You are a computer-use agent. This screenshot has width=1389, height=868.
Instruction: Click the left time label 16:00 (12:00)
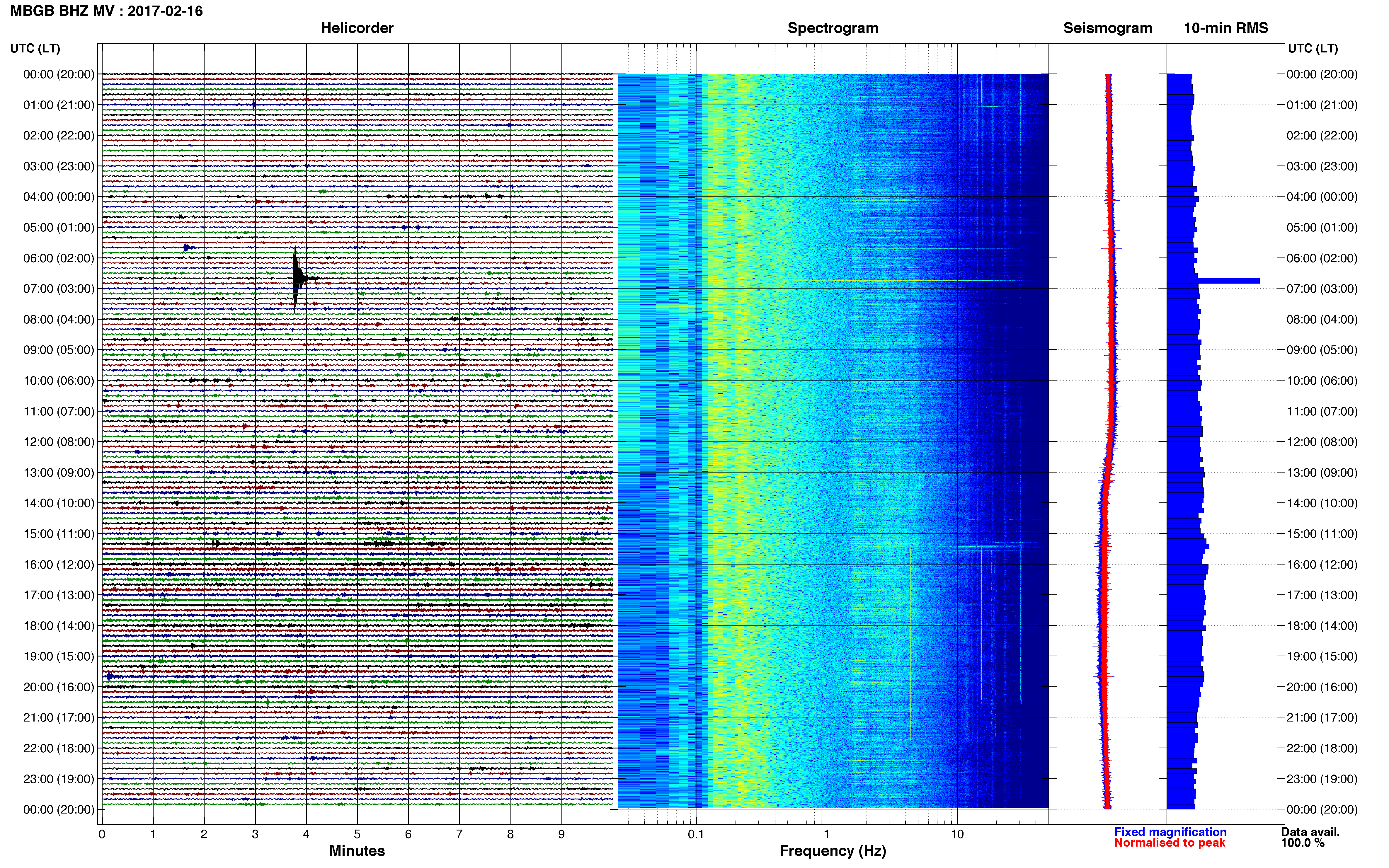59,564
